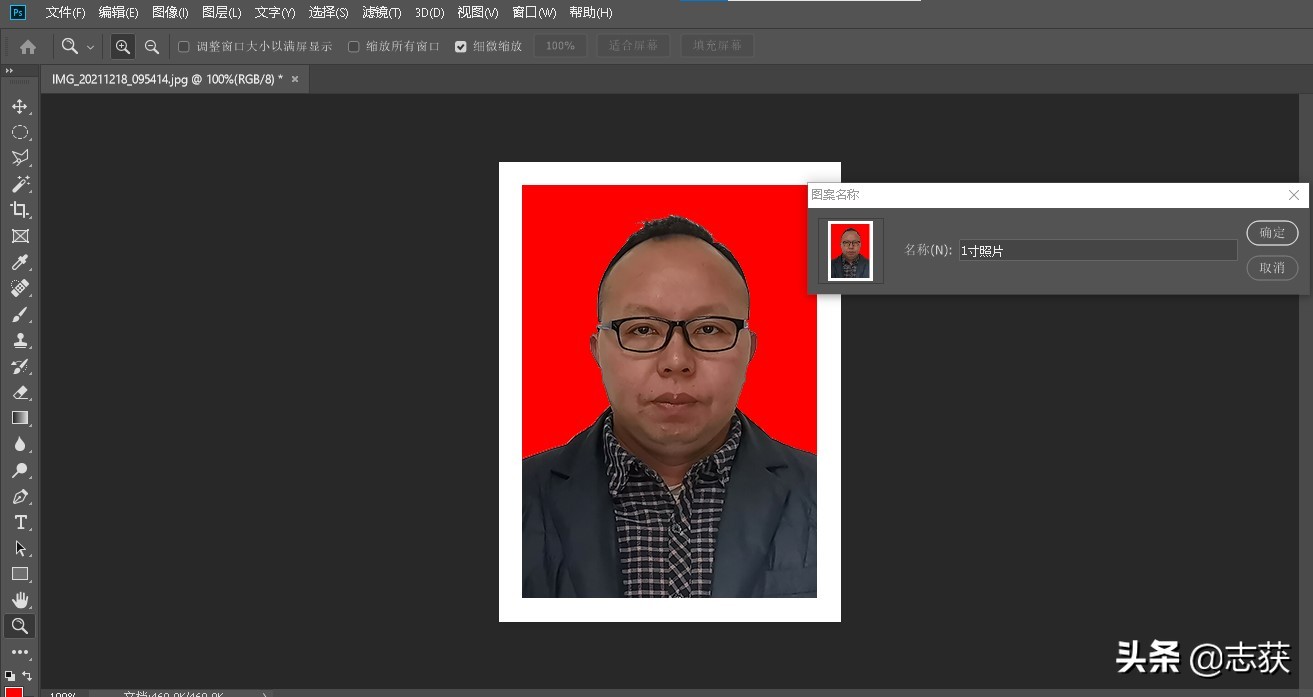
Task: Click the 适合屏幕 button
Action: (x=632, y=46)
